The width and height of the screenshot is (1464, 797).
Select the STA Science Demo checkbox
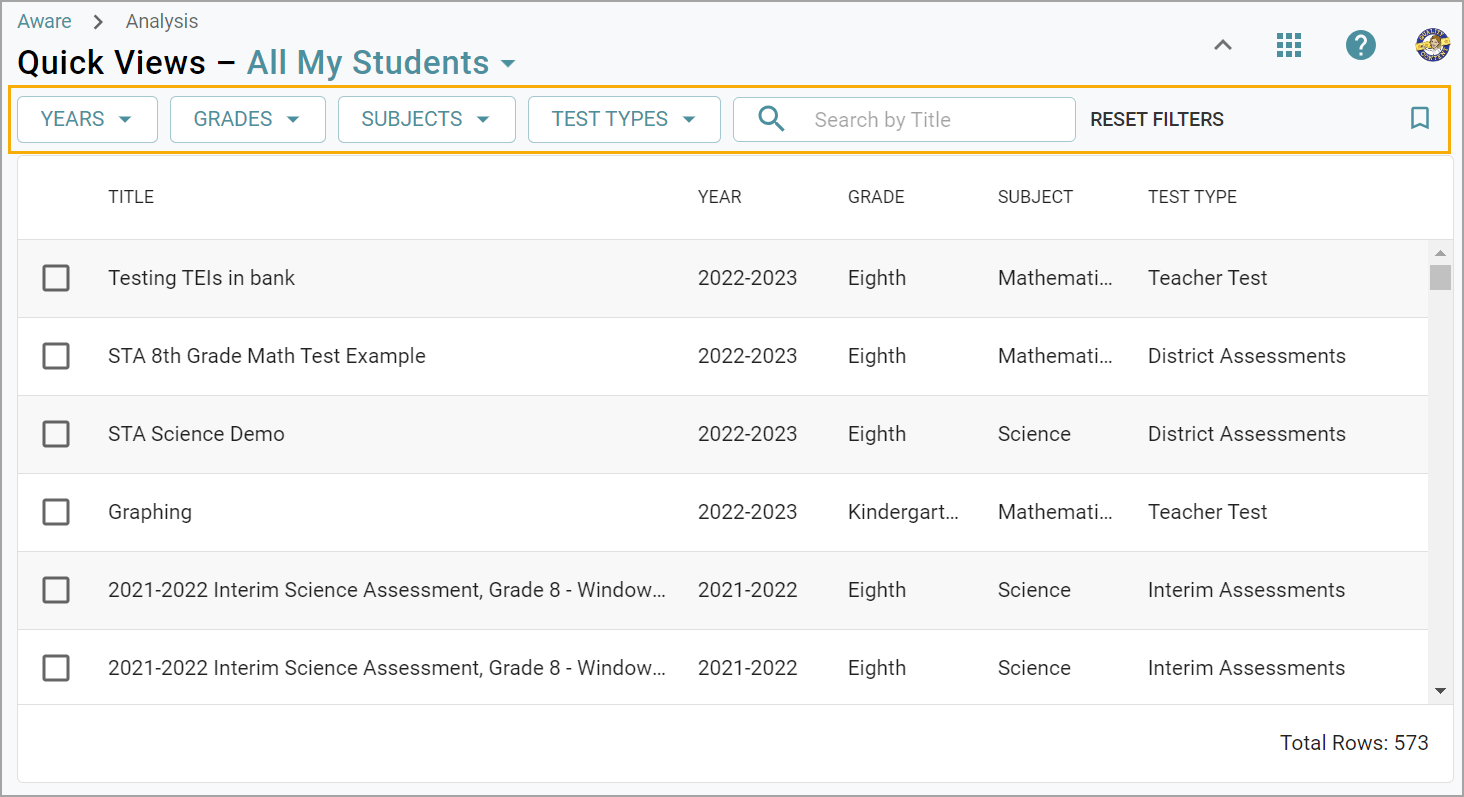pyautogui.click(x=56, y=434)
